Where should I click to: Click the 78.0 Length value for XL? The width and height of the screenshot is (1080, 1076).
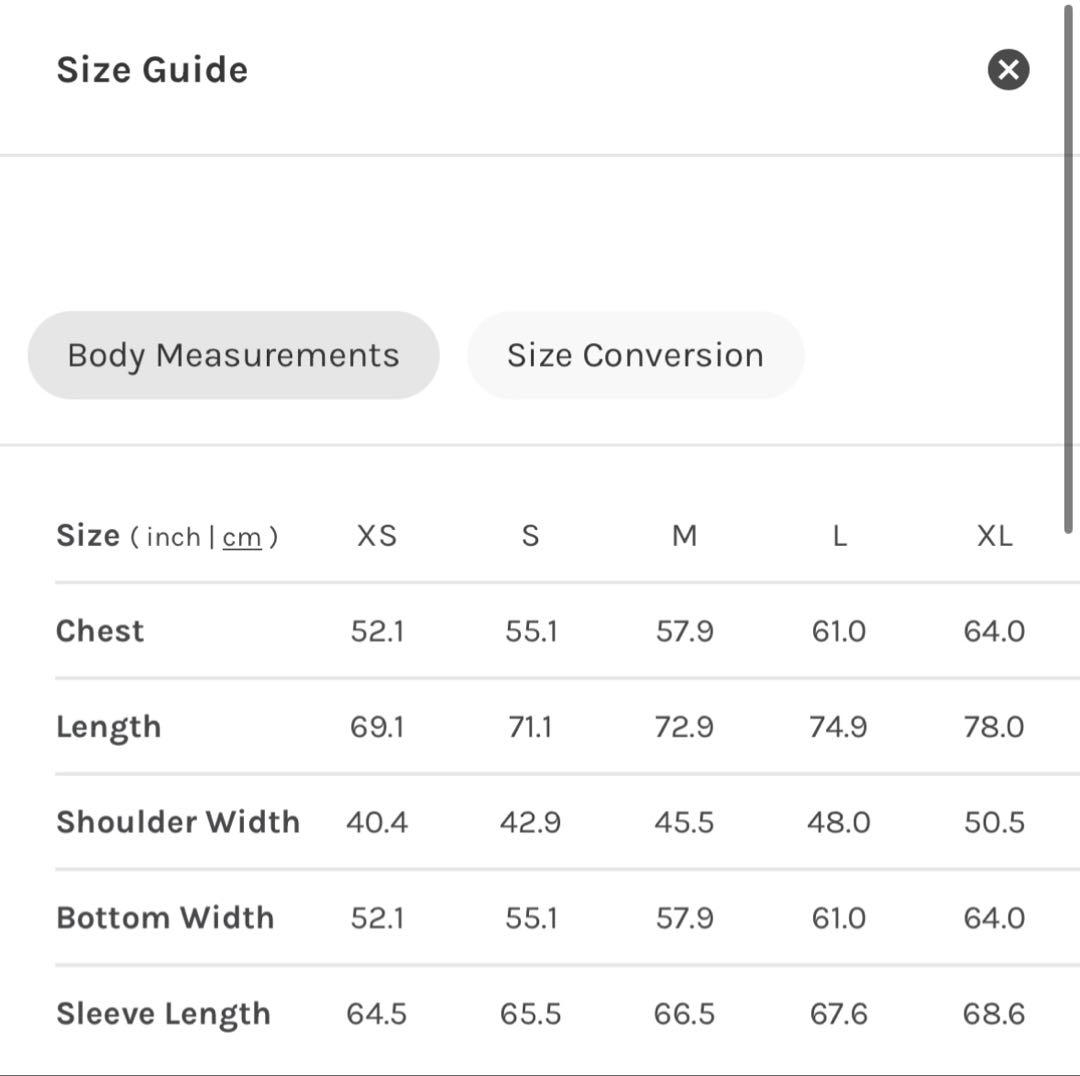pos(994,727)
